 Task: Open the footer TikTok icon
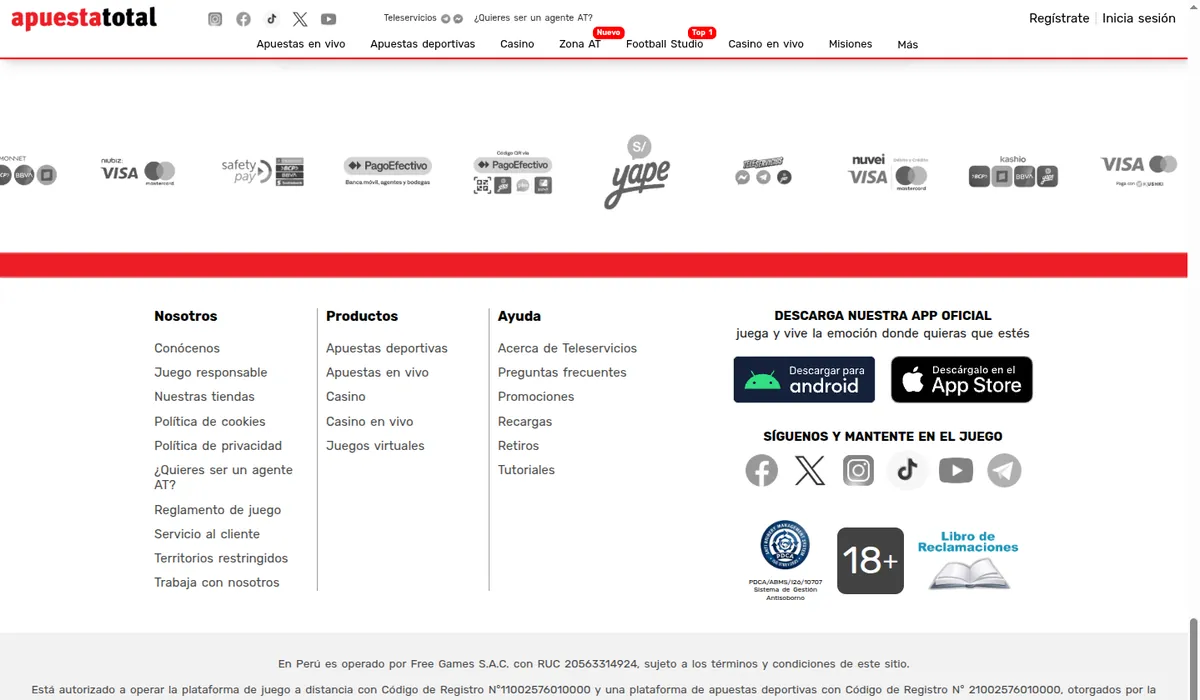907,470
